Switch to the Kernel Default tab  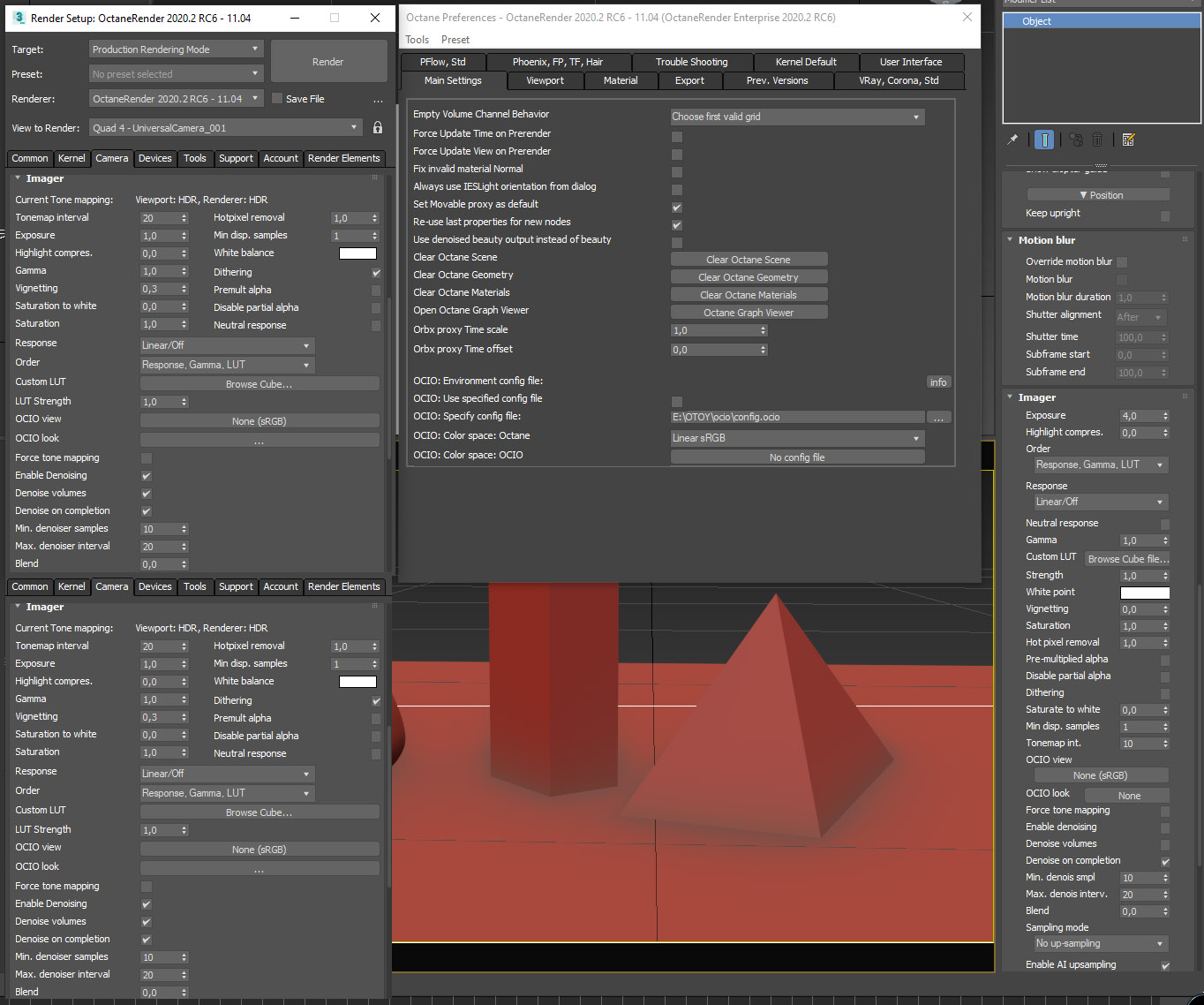click(x=806, y=62)
